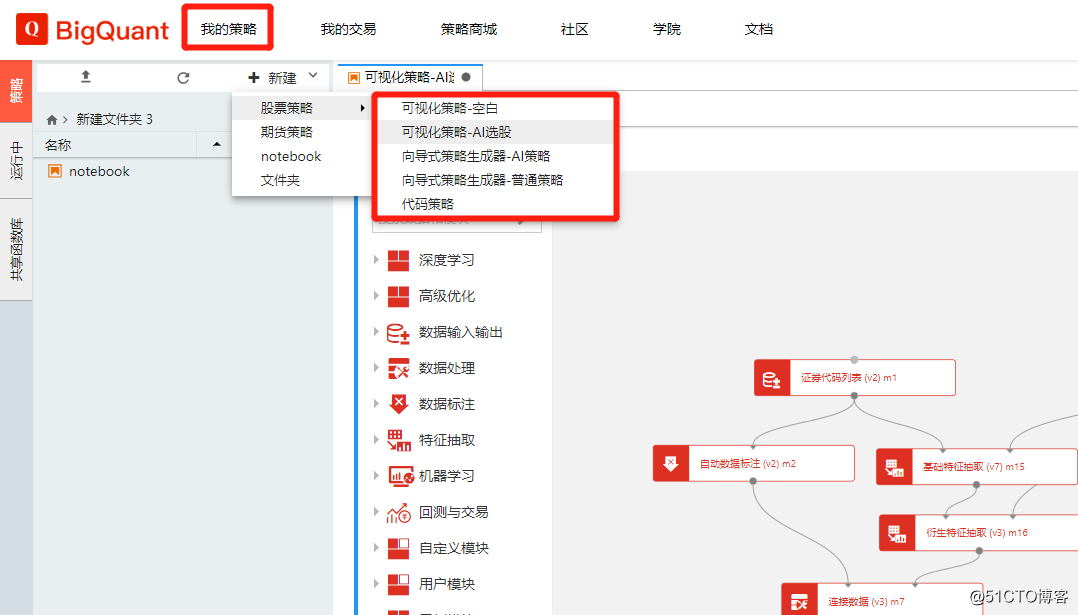This screenshot has width=1078, height=615.
Task: Choose 文件夹 from the new menu
Action: pos(301,180)
